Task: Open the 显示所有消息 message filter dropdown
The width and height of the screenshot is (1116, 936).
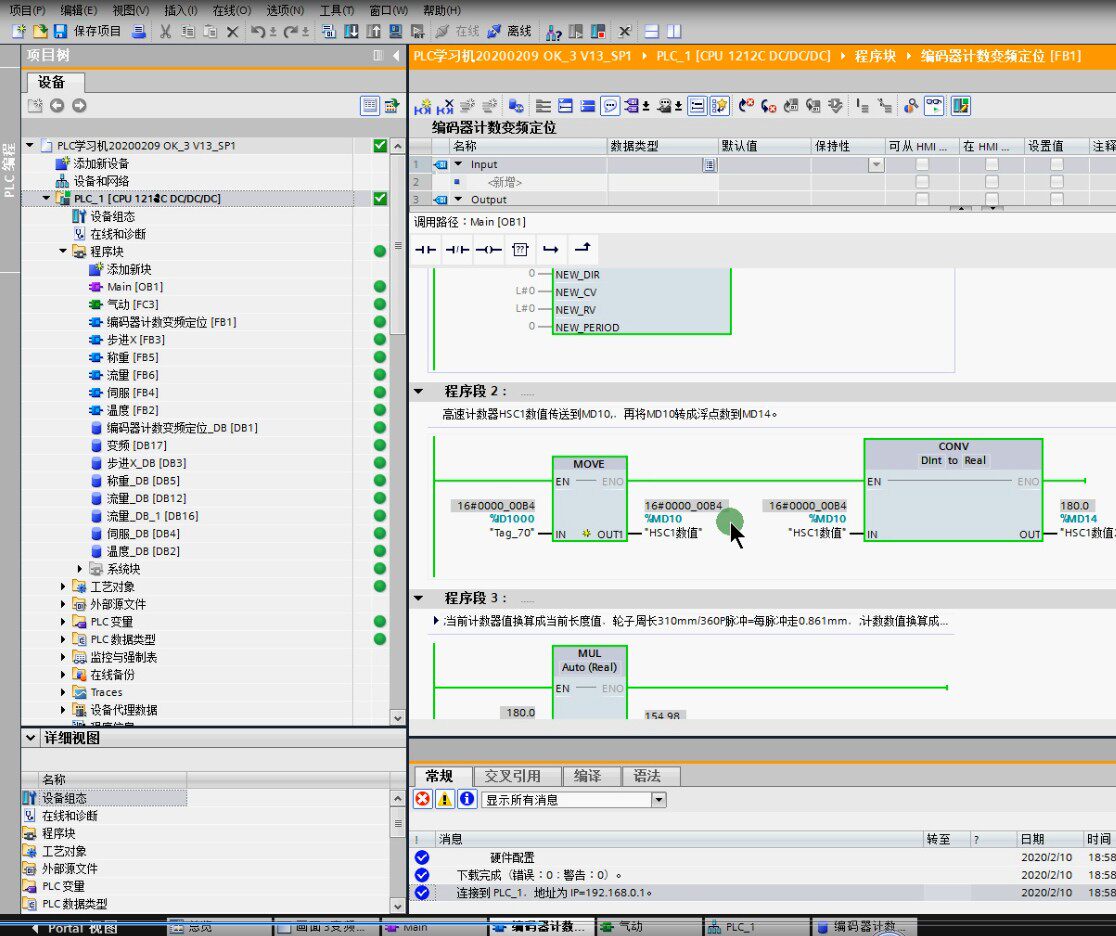Action: [658, 800]
